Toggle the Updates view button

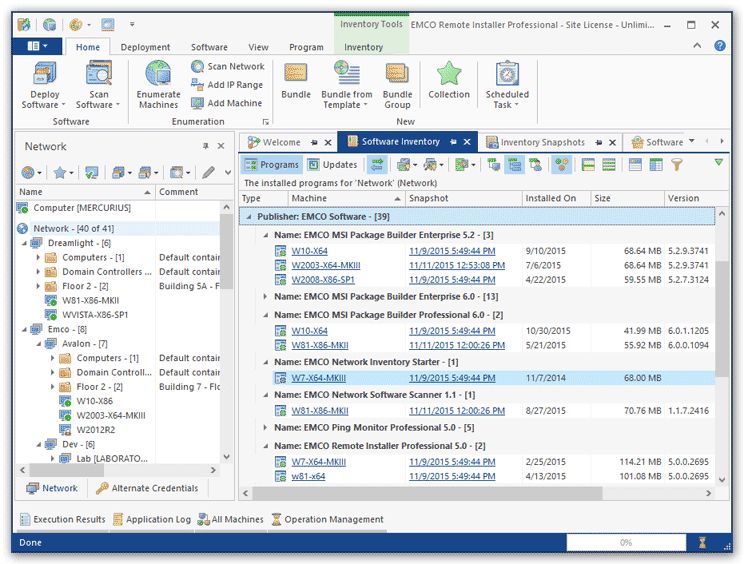point(332,165)
